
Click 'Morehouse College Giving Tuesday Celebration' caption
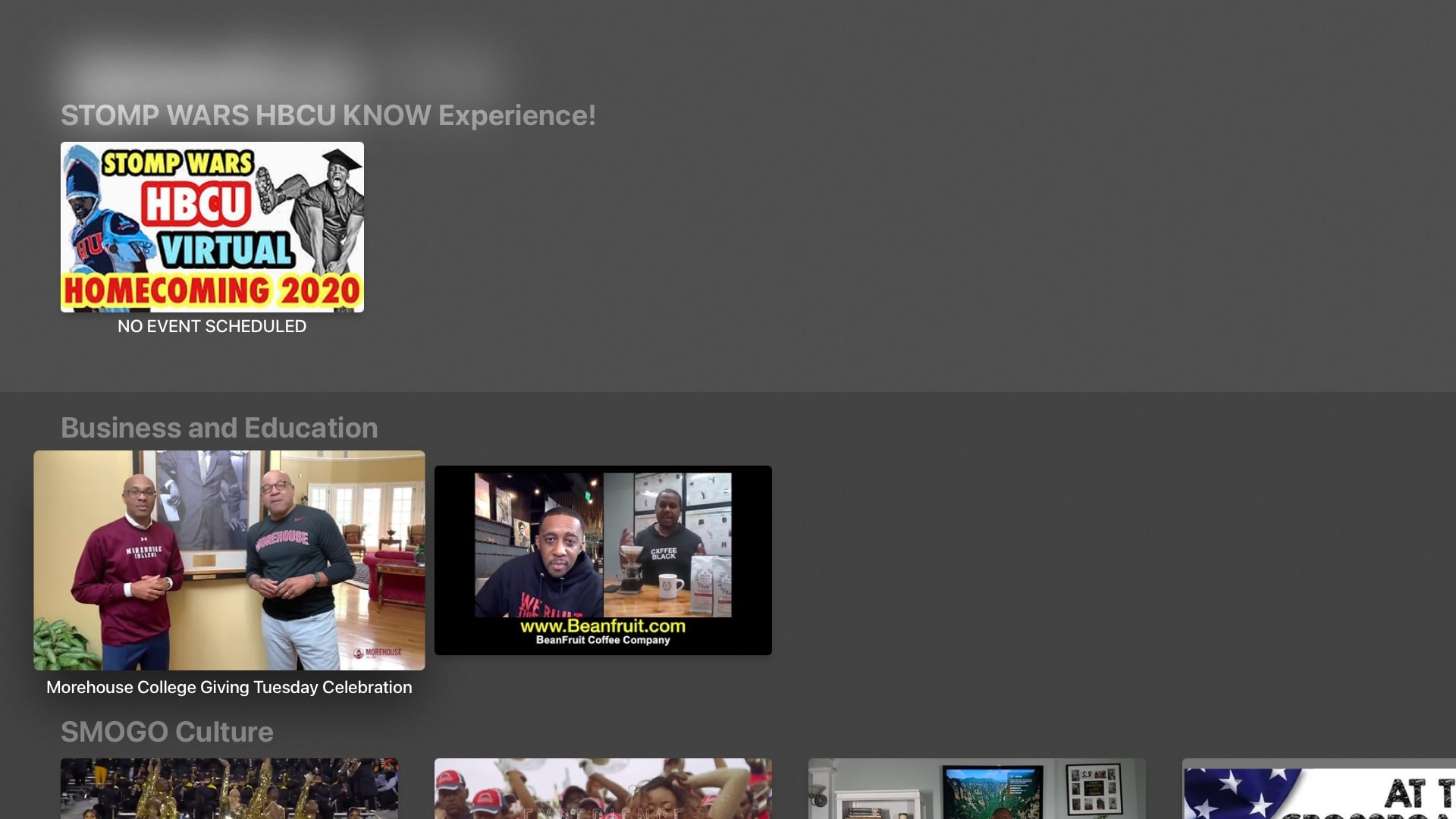coord(229,687)
